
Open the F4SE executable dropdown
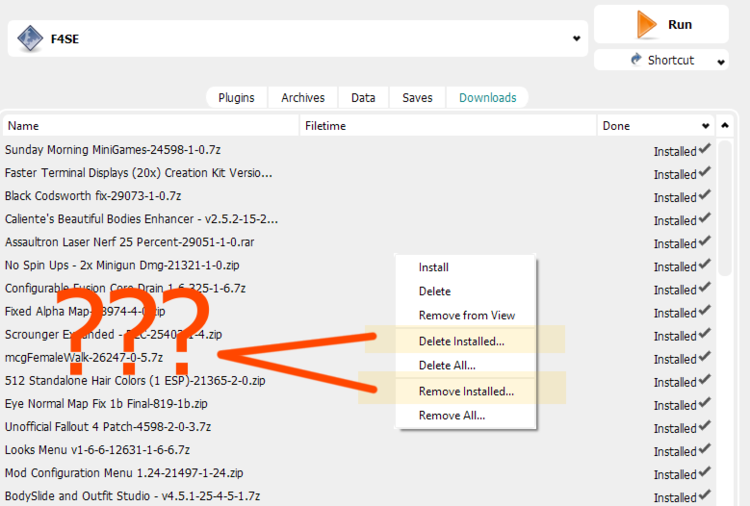tap(576, 39)
